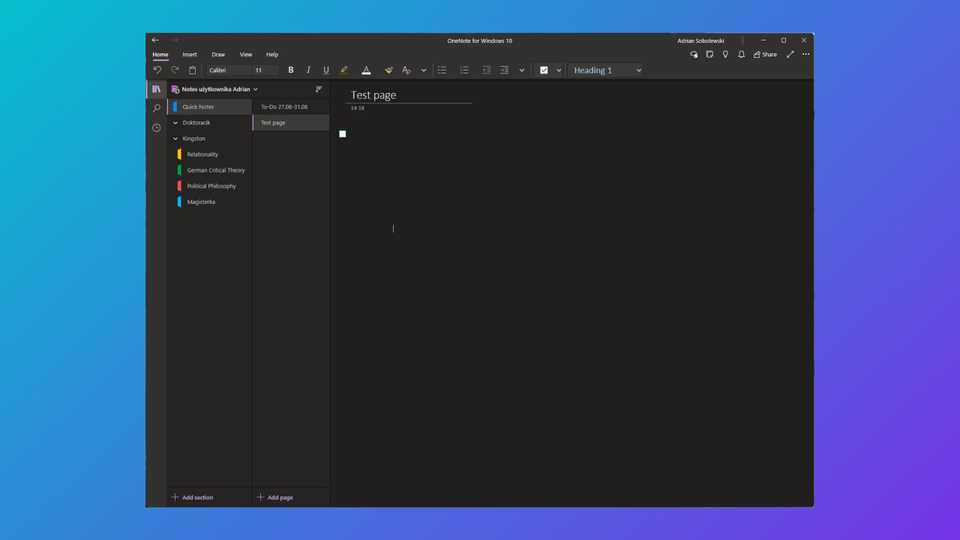The height and width of the screenshot is (540, 960).
Task: Expand paragraph formatting options chevron
Action: coord(522,70)
